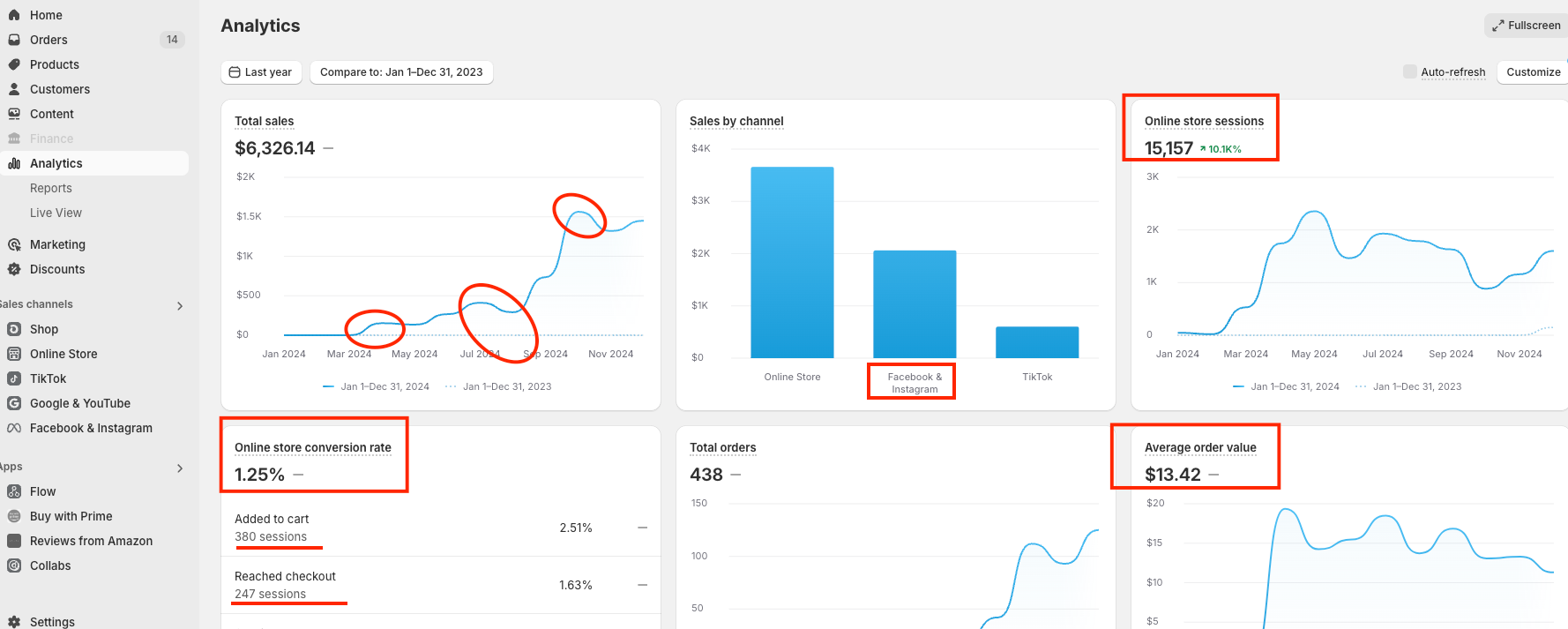Click Jan 1–Dec 31, 2023 legend in sessions chart
The height and width of the screenshot is (629, 1568).
[1408, 386]
